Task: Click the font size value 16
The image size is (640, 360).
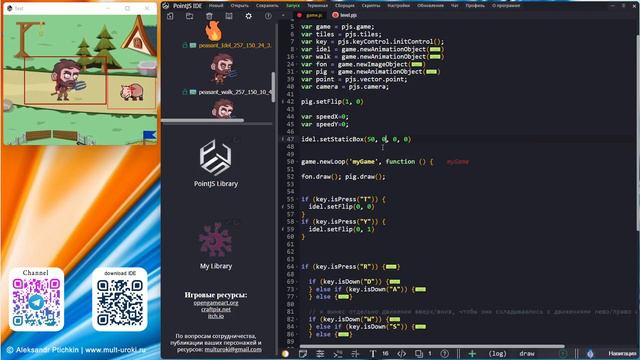Action: coord(385,353)
